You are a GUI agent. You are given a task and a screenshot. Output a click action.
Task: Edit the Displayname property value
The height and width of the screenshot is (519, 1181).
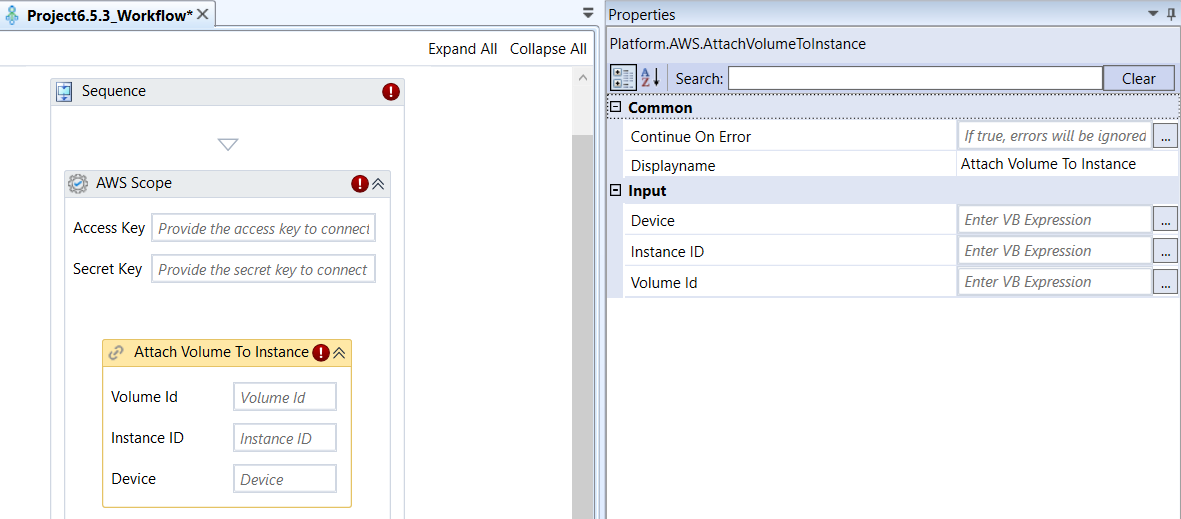point(1067,164)
